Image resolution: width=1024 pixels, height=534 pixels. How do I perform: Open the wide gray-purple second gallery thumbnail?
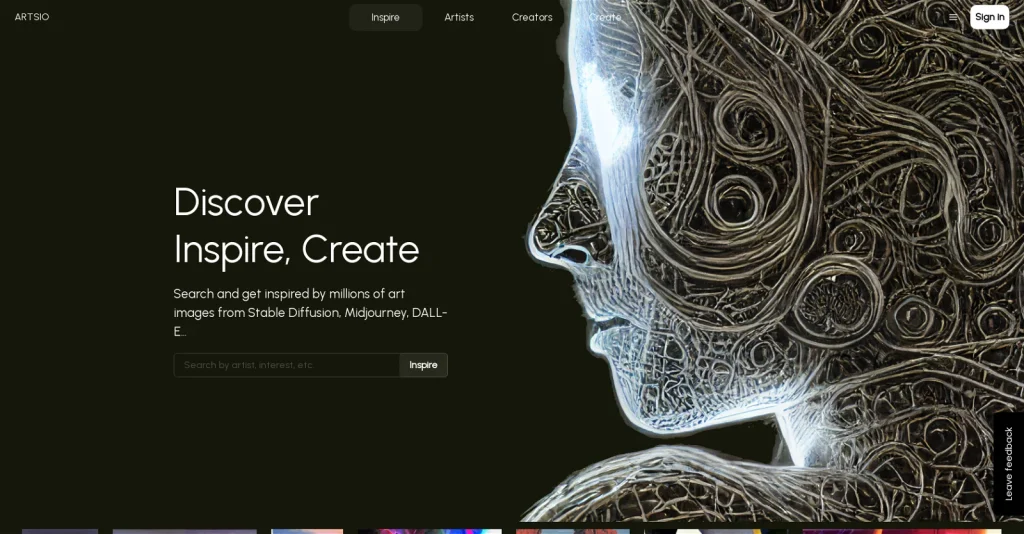(184, 531)
